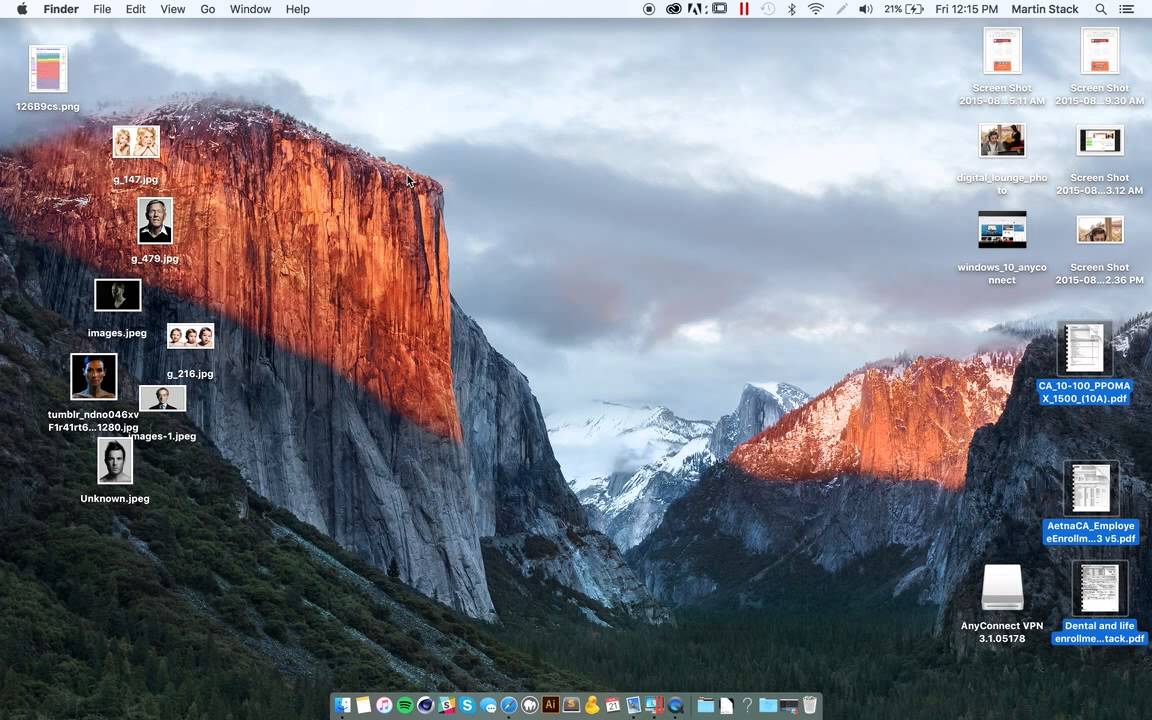Open Messages from the Dock
1152x720 pixels.
(488, 705)
